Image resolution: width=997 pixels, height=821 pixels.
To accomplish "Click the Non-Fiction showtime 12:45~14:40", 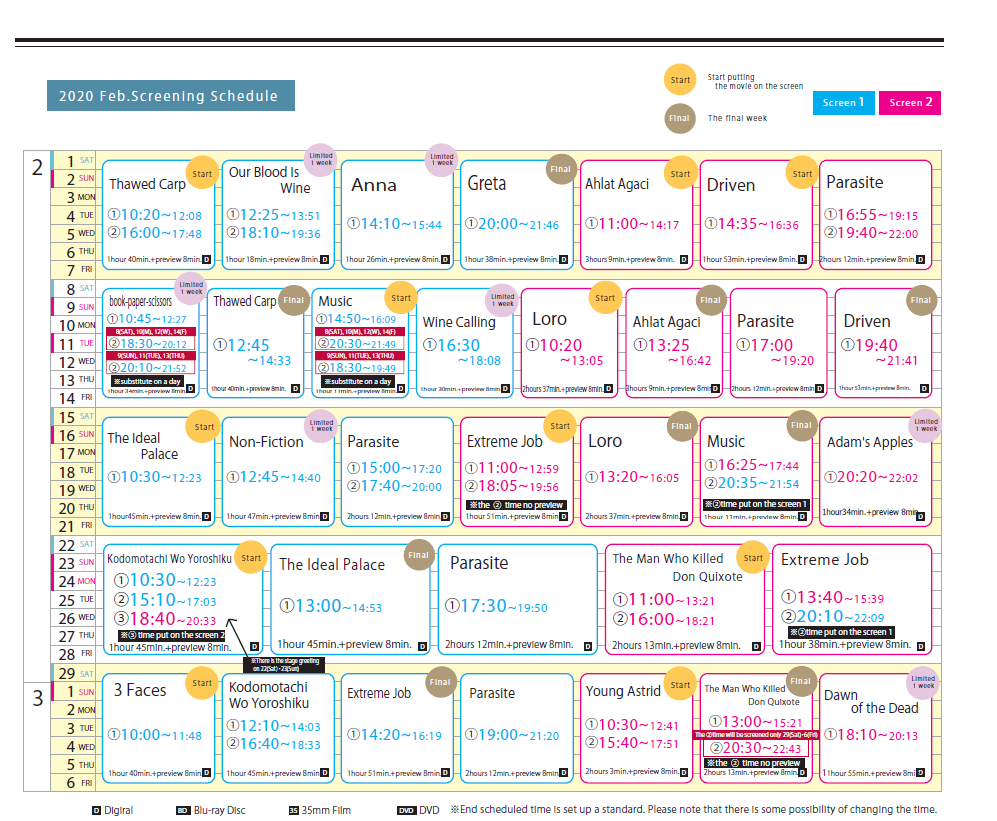I will pos(274,477).
